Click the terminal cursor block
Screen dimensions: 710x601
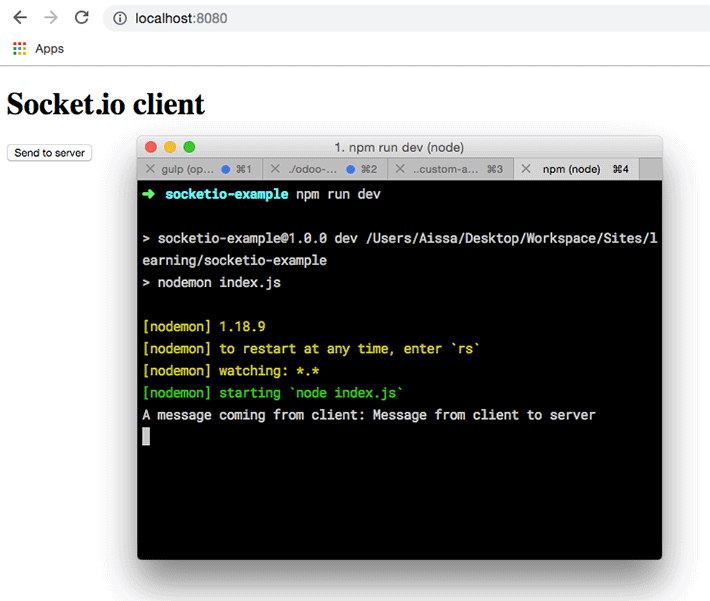[146, 437]
